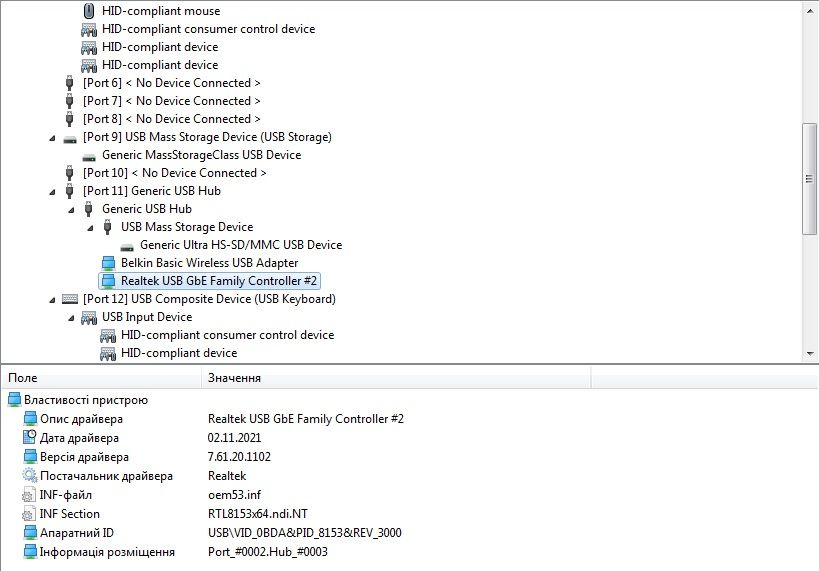Click the Опис драйвера icon

31,419
